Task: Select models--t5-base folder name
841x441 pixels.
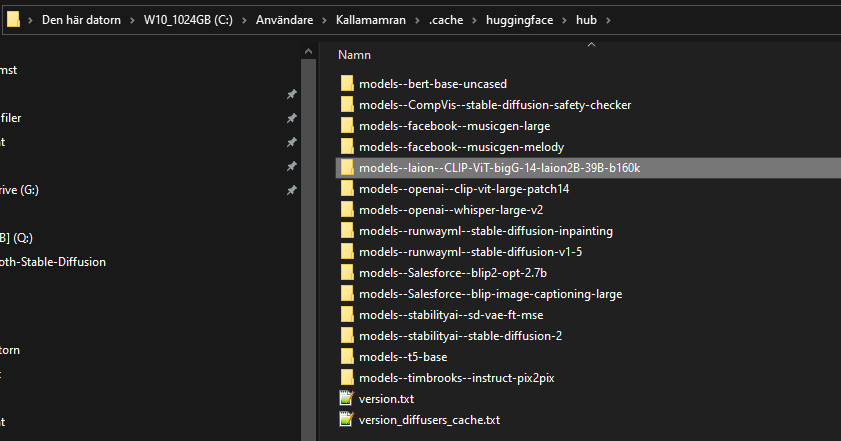Action: click(x=403, y=356)
